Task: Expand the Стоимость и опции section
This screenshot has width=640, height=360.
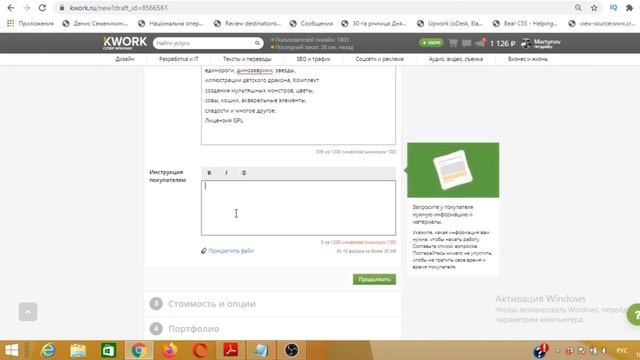Action: [212, 304]
